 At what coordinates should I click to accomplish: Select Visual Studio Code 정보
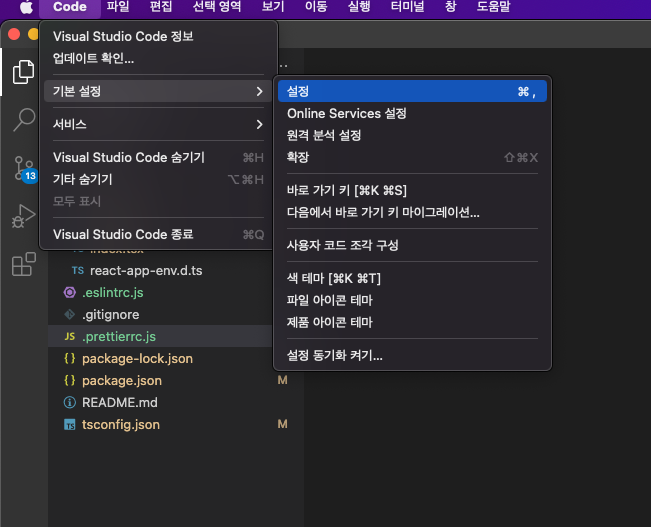click(158, 36)
